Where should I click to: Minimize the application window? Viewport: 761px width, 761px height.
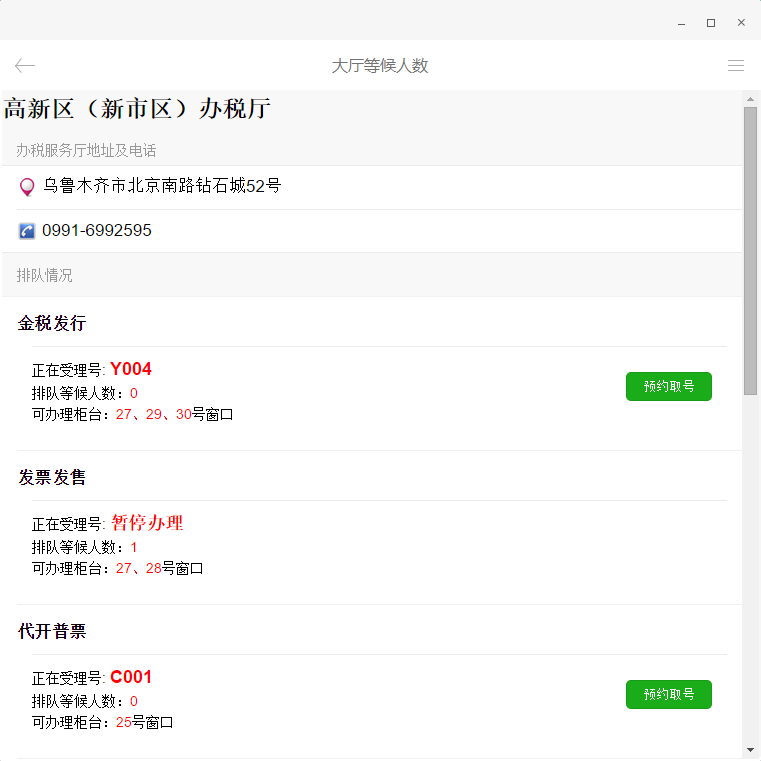tap(681, 22)
